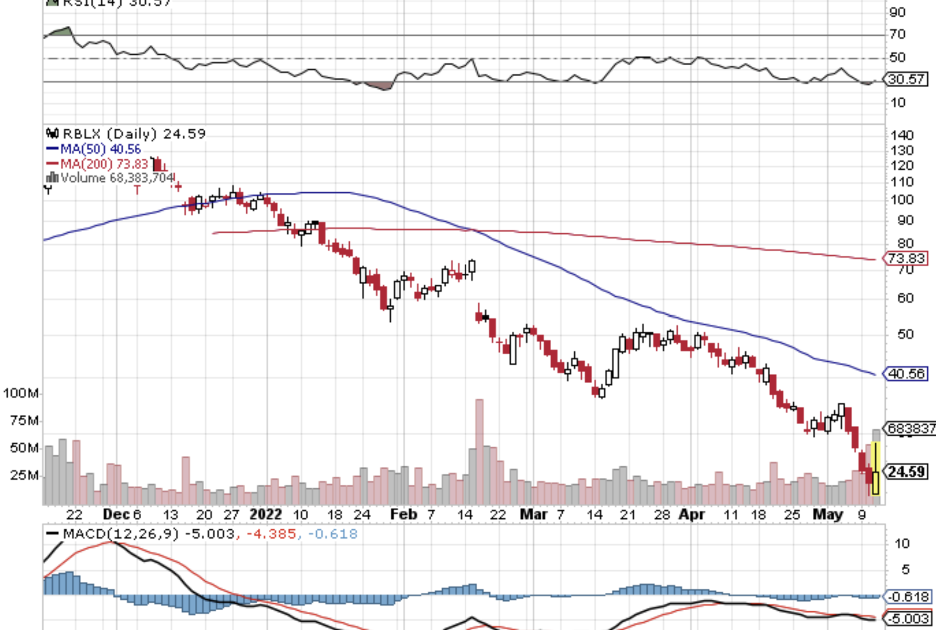Click the 40.56 price tag on right axis
The height and width of the screenshot is (630, 936).
(903, 374)
